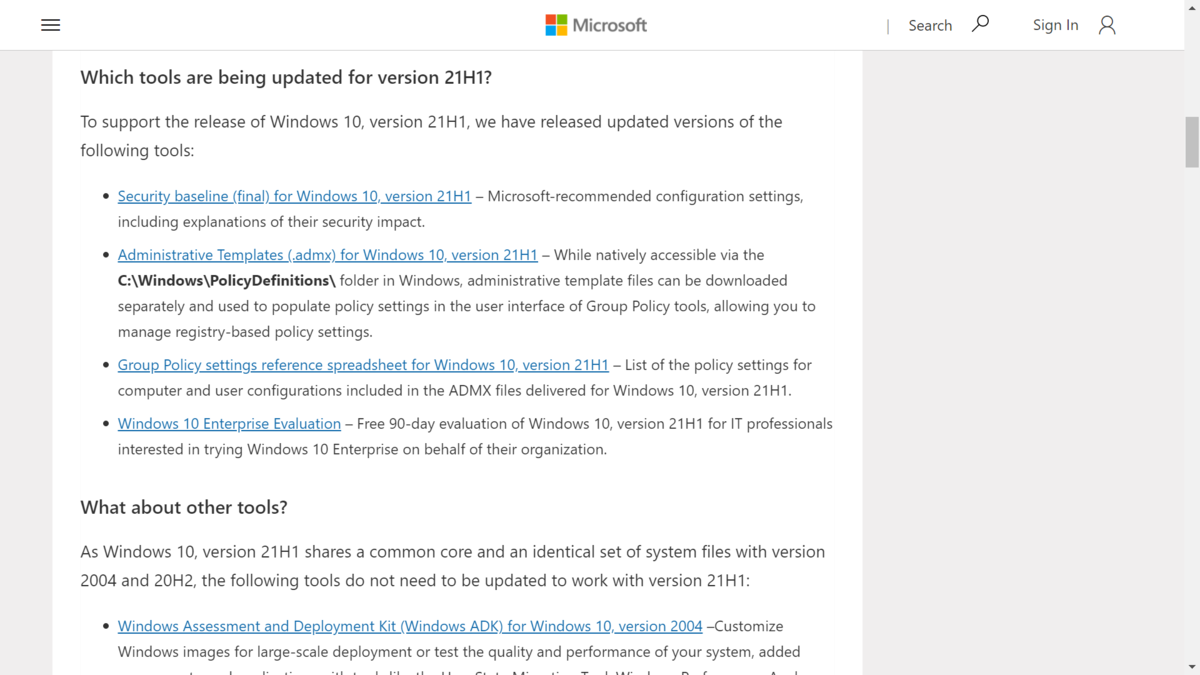Image resolution: width=1200 pixels, height=675 pixels.
Task: Click the scrollbar down arrow
Action: click(1192, 666)
